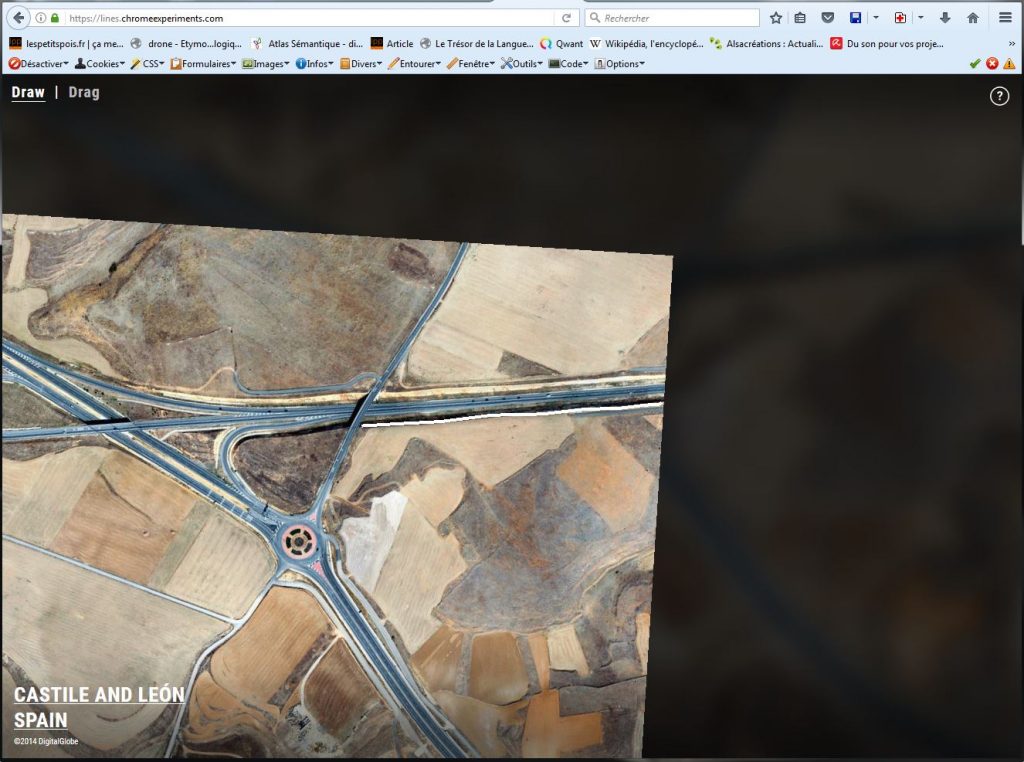Open the Article bookmark
1024x762 pixels.
[x=392, y=44]
